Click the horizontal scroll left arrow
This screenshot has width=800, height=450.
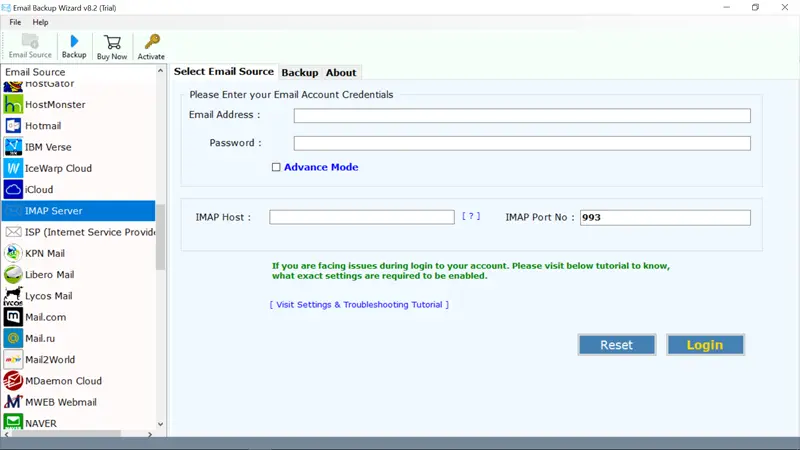[7, 434]
